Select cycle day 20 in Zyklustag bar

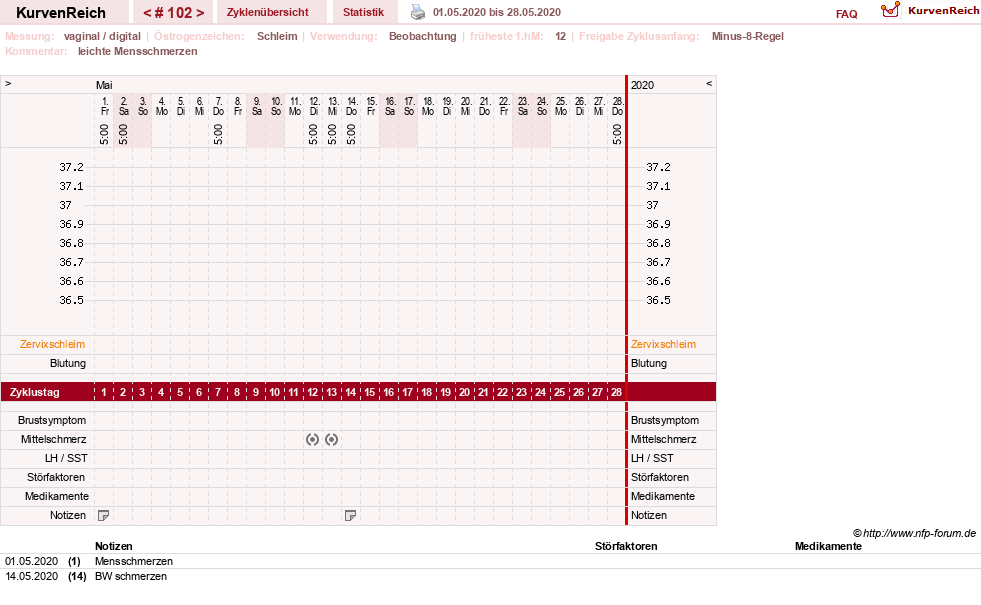click(x=464, y=392)
